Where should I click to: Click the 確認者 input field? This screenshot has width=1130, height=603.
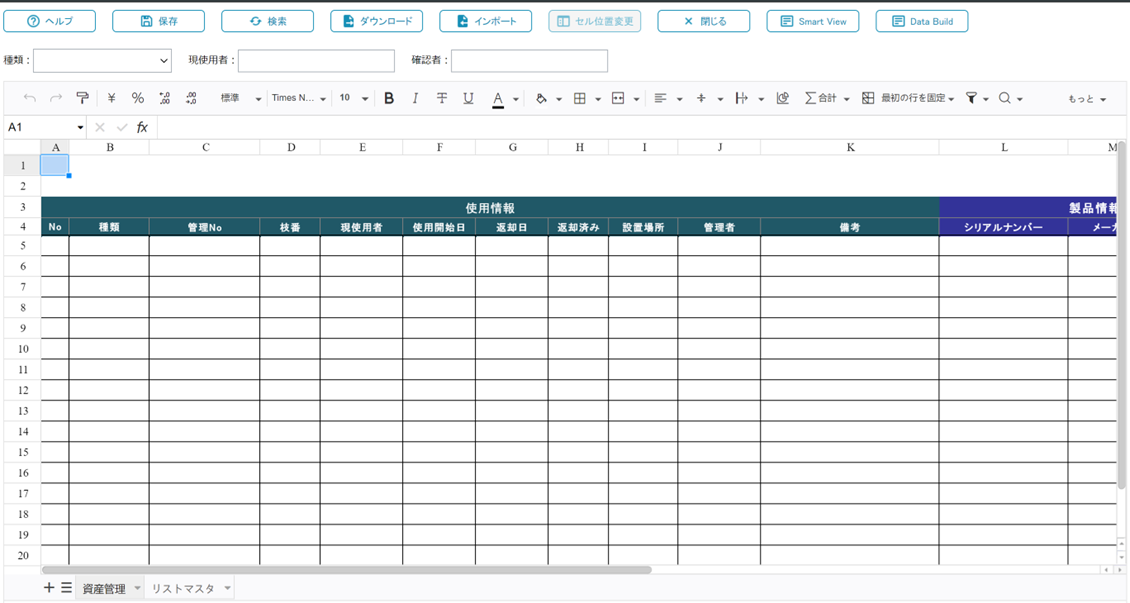(x=530, y=61)
